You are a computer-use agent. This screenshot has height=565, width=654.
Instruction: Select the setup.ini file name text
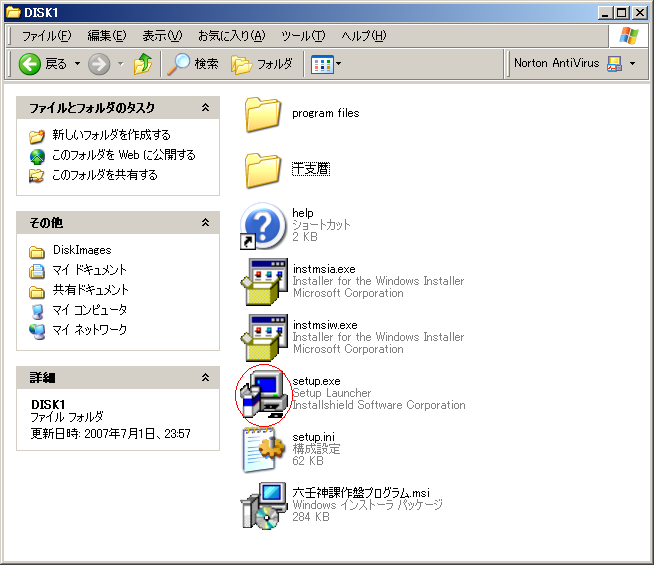[x=313, y=437]
